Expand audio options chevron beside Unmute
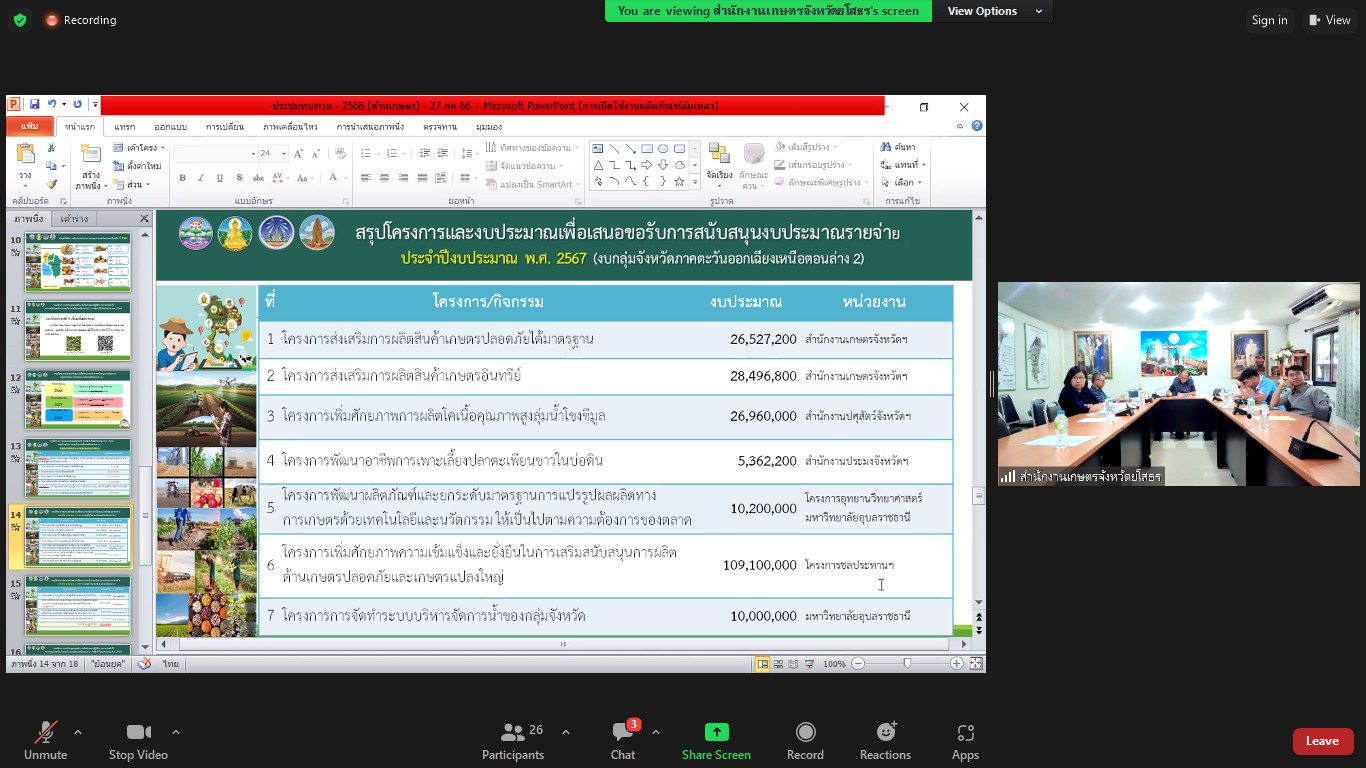1366x768 pixels. point(78,732)
